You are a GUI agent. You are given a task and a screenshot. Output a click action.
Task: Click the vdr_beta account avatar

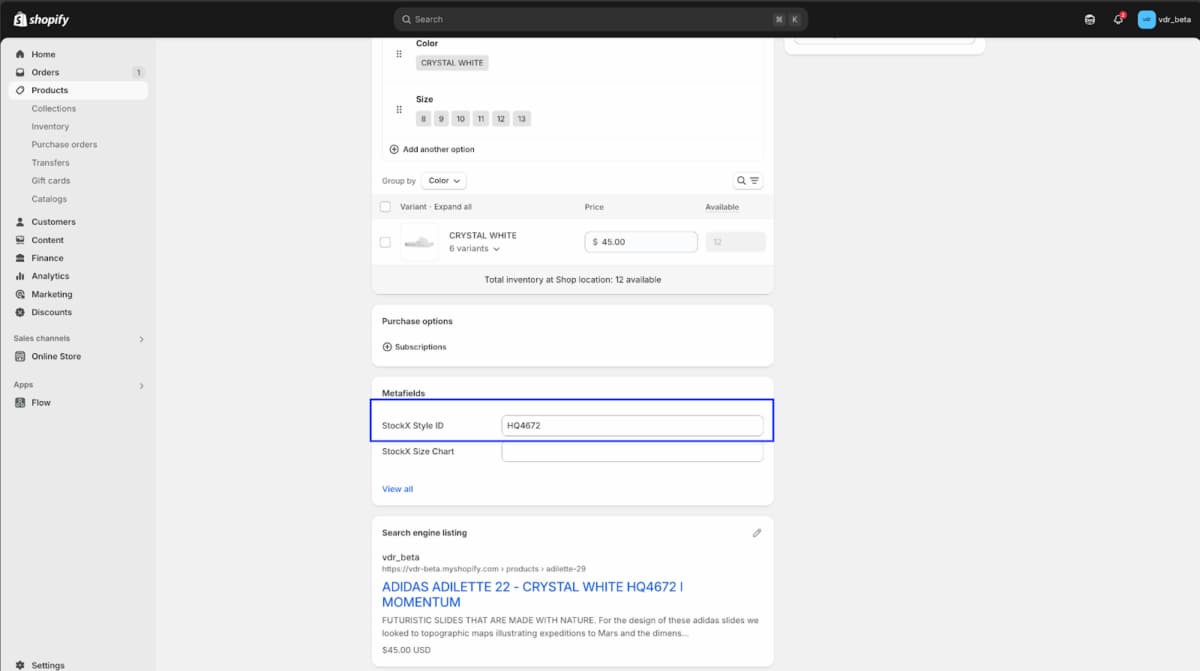(1147, 19)
